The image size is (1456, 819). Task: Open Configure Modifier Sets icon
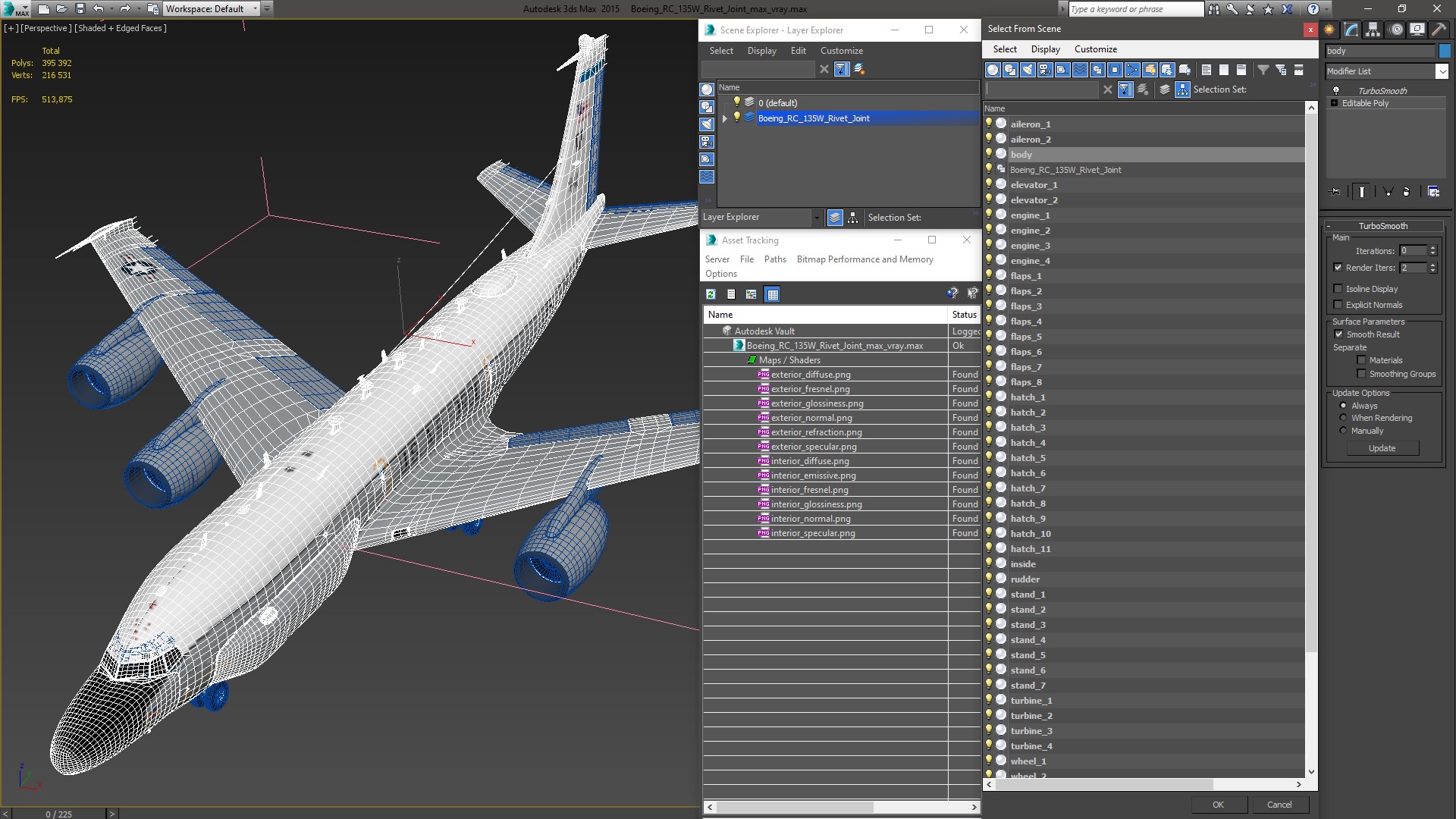(1433, 192)
